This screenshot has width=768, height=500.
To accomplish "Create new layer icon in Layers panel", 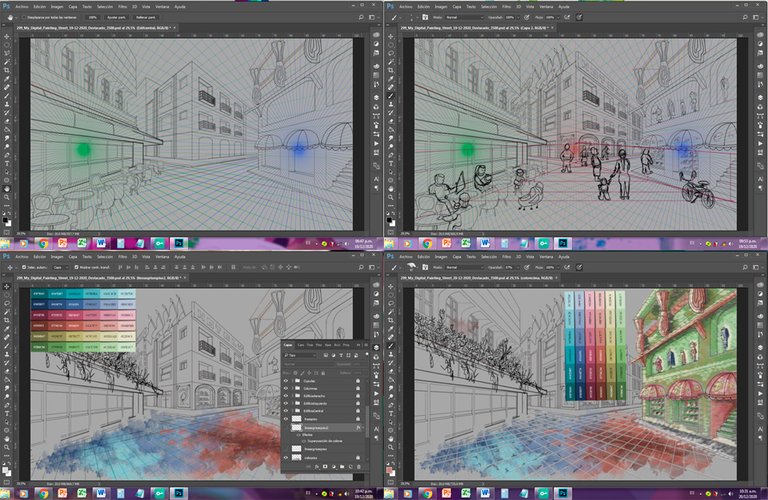I will 350,467.
